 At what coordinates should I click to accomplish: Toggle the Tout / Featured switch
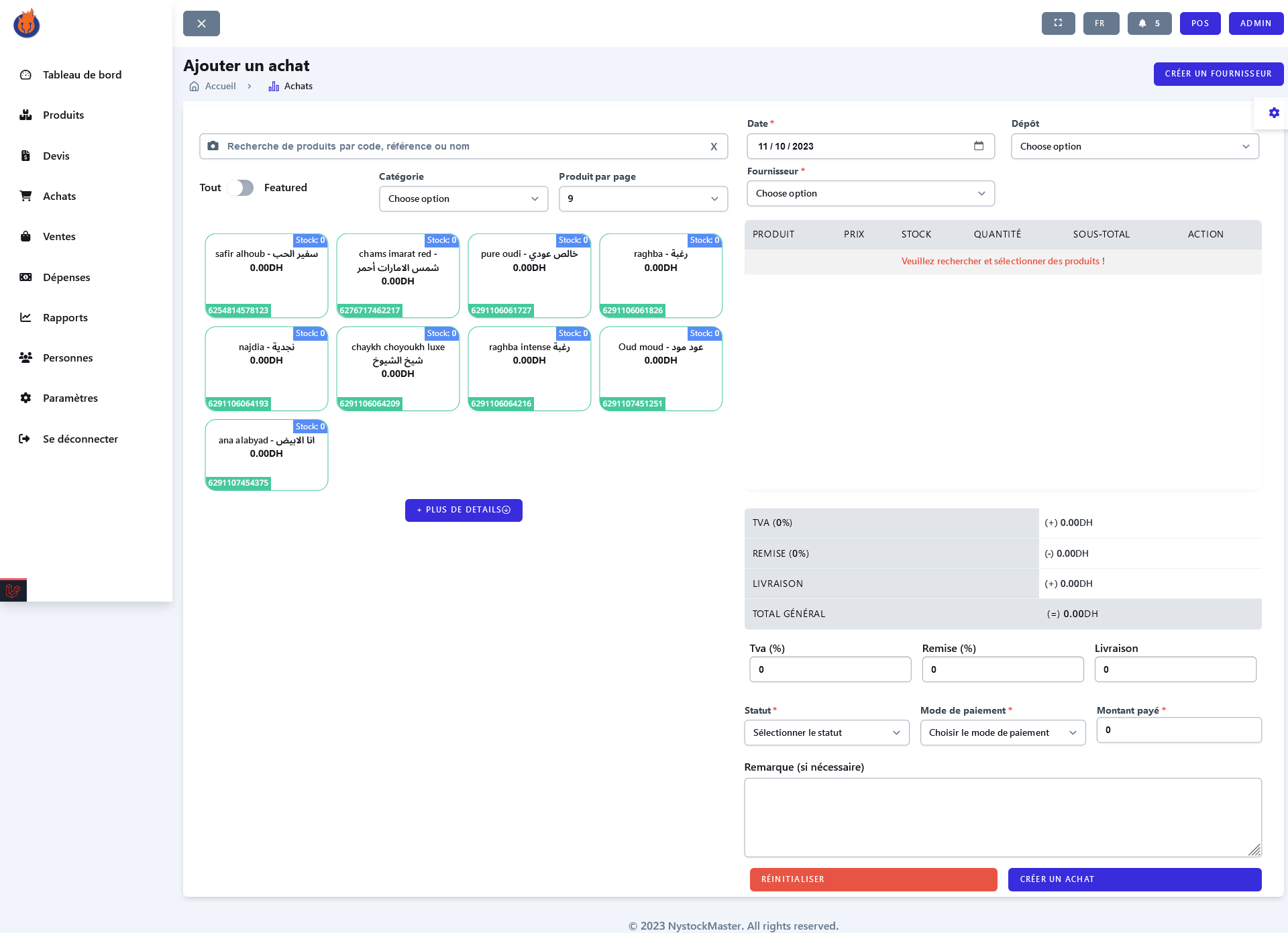[240, 188]
